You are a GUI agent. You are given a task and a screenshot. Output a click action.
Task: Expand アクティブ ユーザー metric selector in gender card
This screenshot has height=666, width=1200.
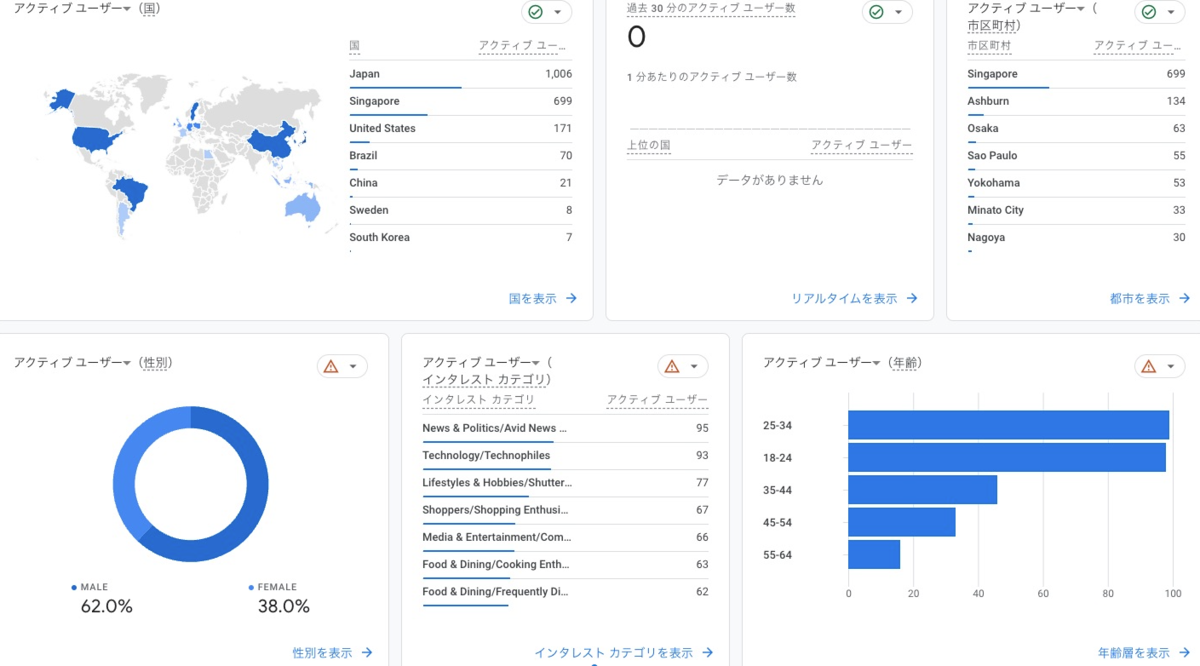tap(72, 363)
